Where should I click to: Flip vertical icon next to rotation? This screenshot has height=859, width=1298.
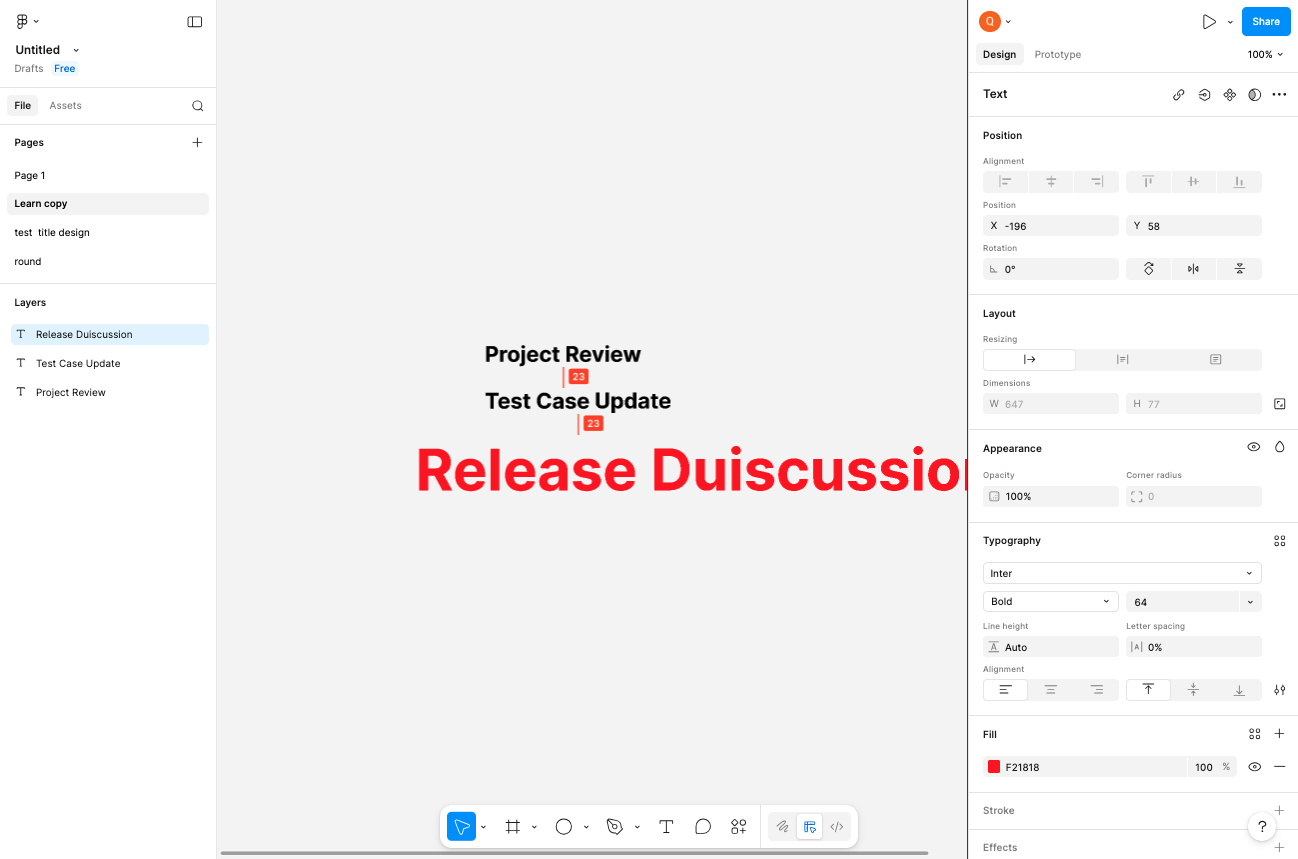(1239, 269)
